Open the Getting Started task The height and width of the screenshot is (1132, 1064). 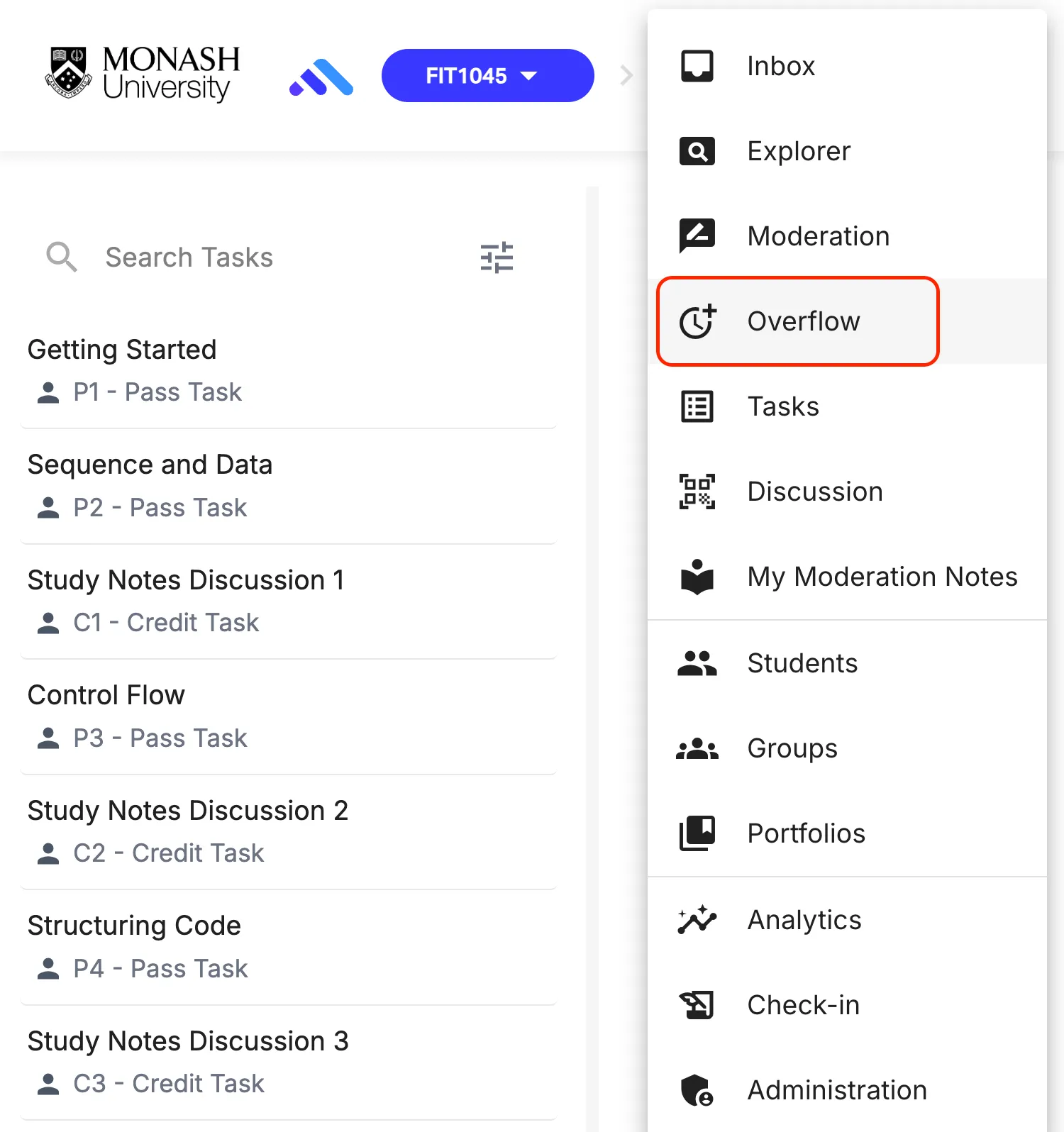click(289, 371)
